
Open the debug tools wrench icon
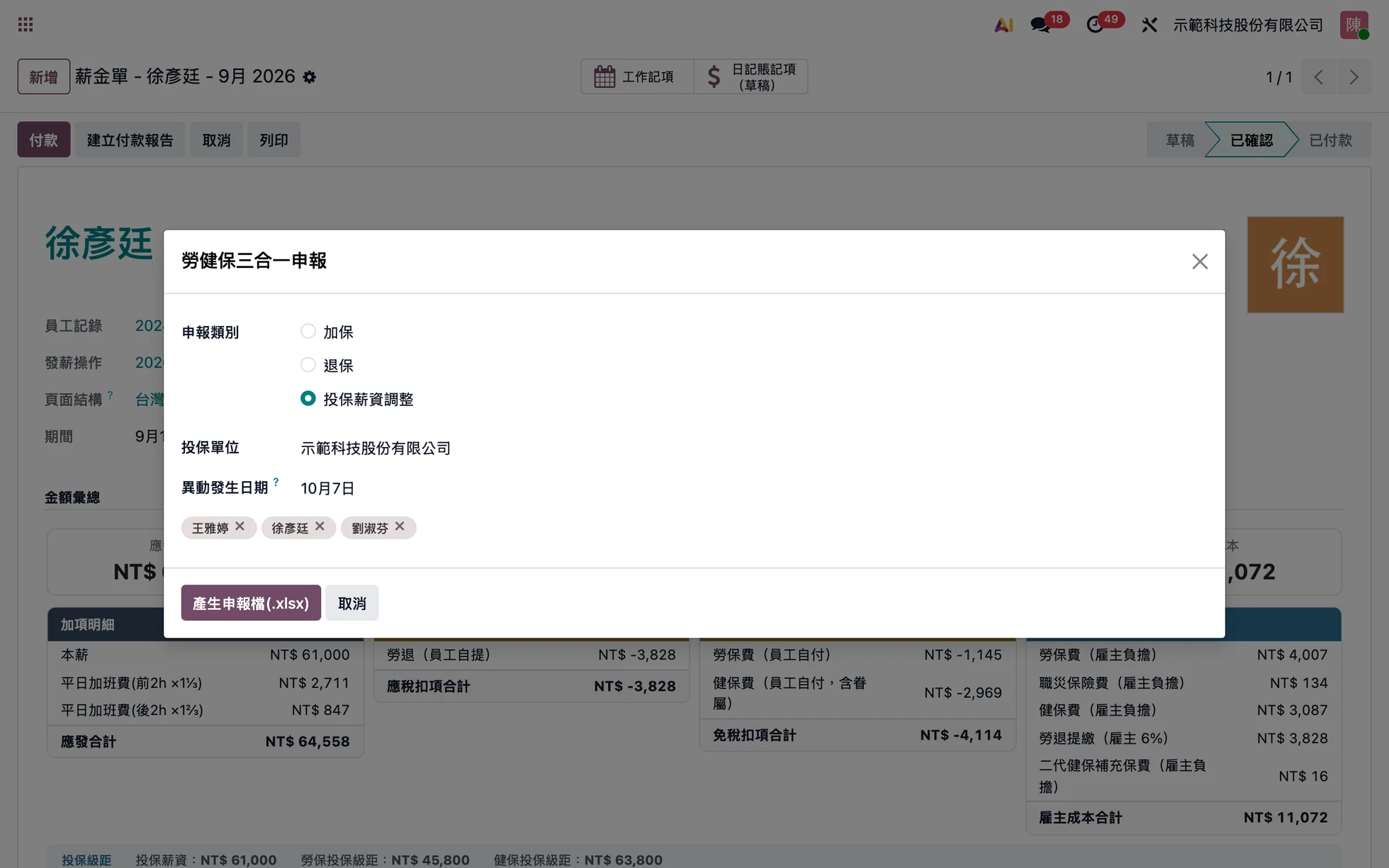[1149, 25]
